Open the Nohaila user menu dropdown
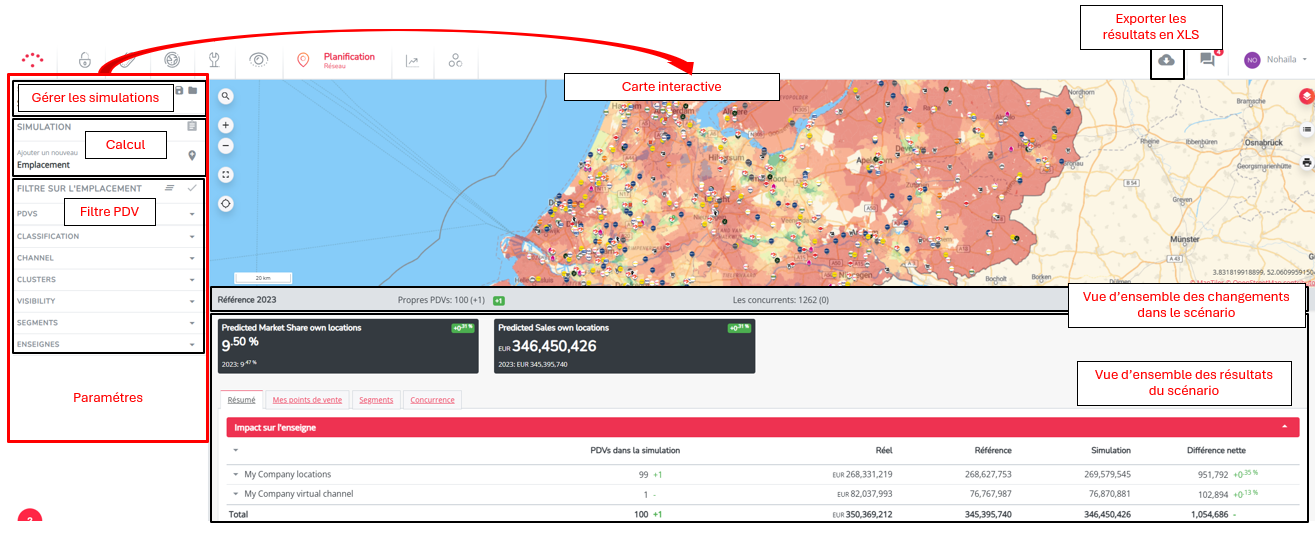This screenshot has height=558, width=1315. 1286,60
